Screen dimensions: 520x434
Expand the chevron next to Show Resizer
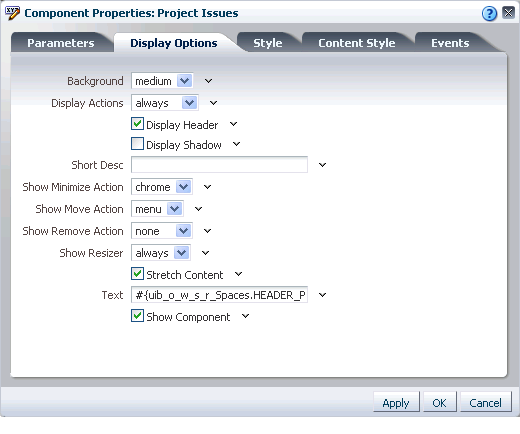[x=205, y=253]
